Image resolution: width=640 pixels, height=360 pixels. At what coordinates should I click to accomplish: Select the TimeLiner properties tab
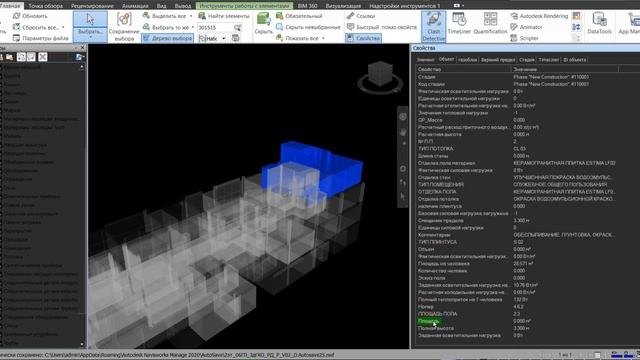(548, 60)
